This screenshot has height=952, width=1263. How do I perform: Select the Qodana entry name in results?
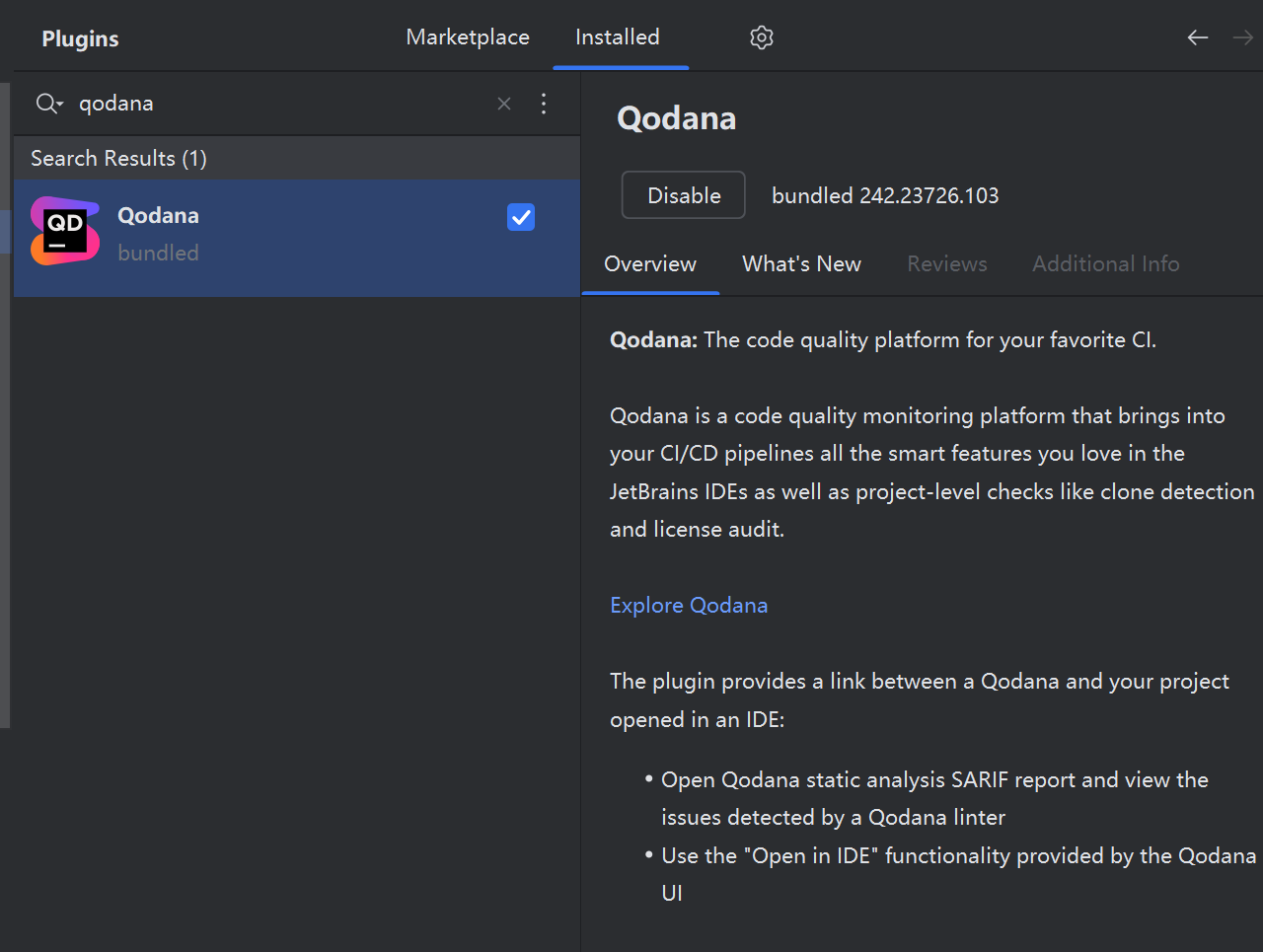point(159,216)
